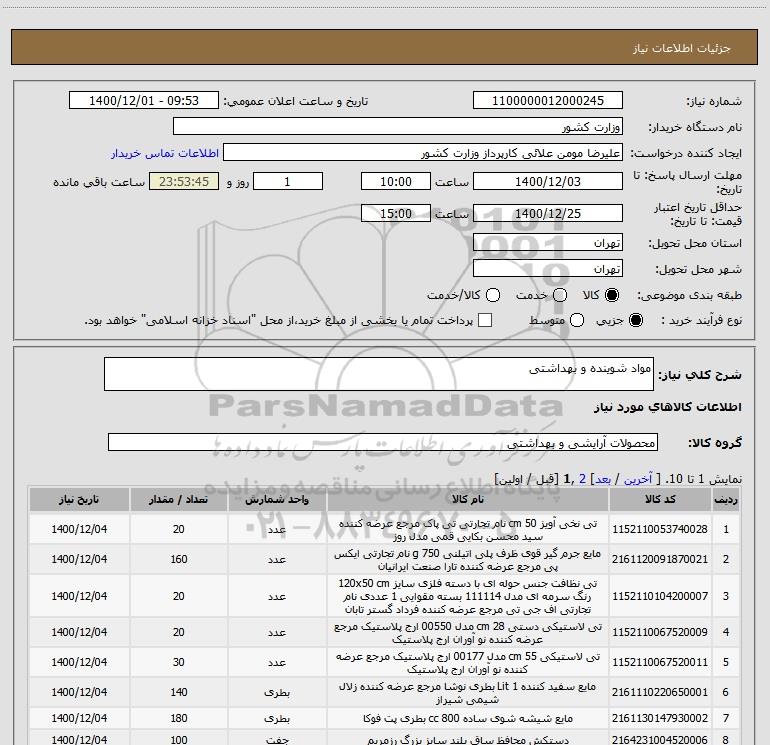The image size is (770, 745).
Task: Click the validity time field 15:00
Action: [396, 213]
